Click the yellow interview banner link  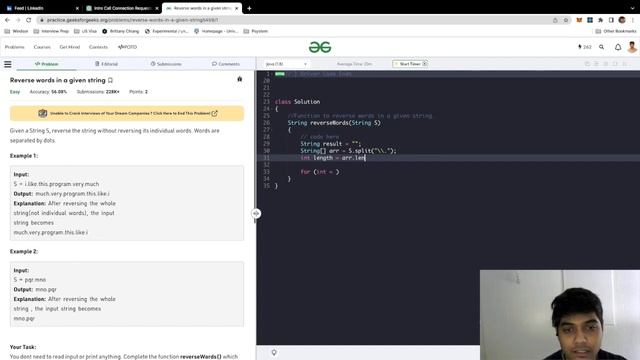tap(127, 113)
